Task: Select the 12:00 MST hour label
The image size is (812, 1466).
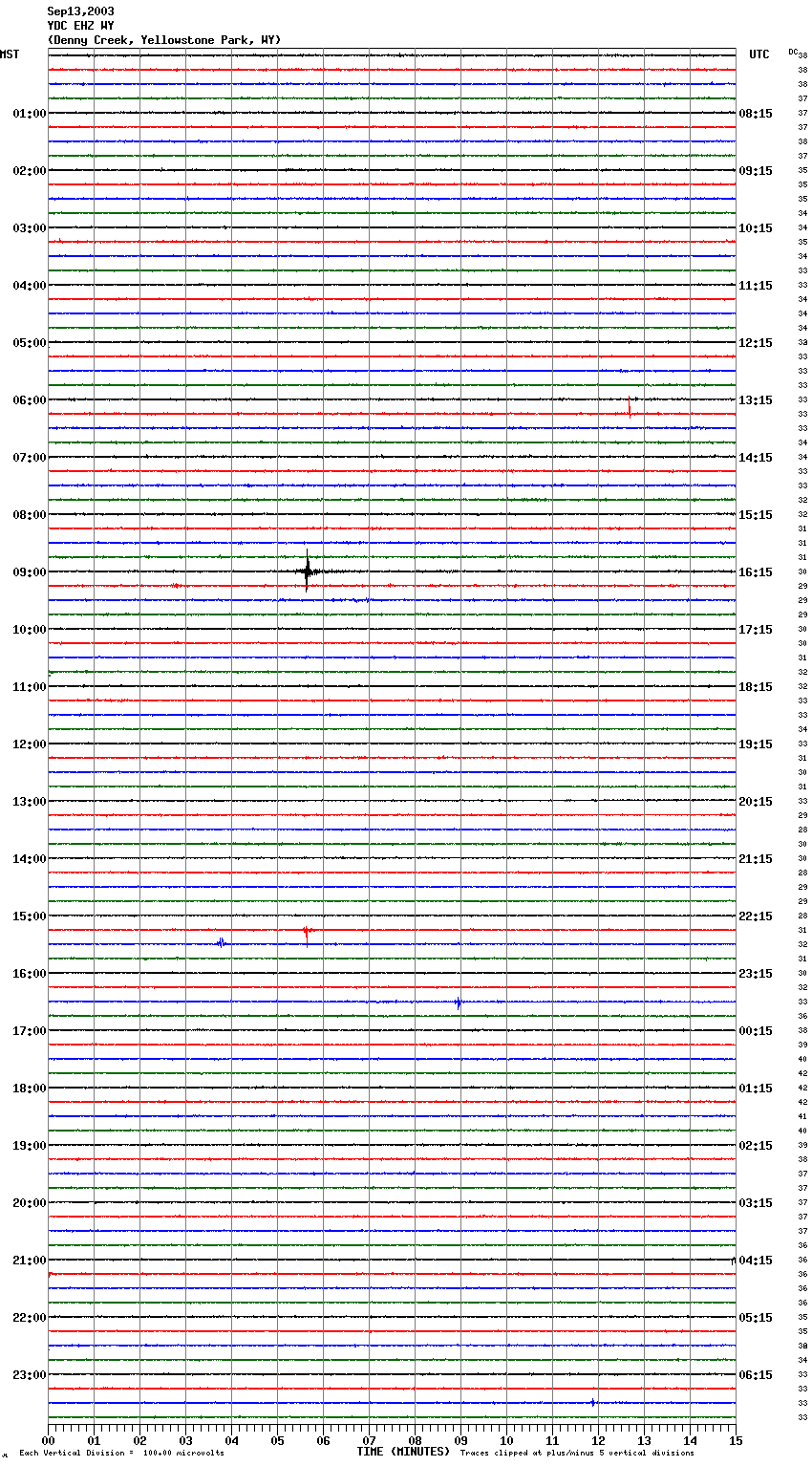Action: tap(29, 744)
